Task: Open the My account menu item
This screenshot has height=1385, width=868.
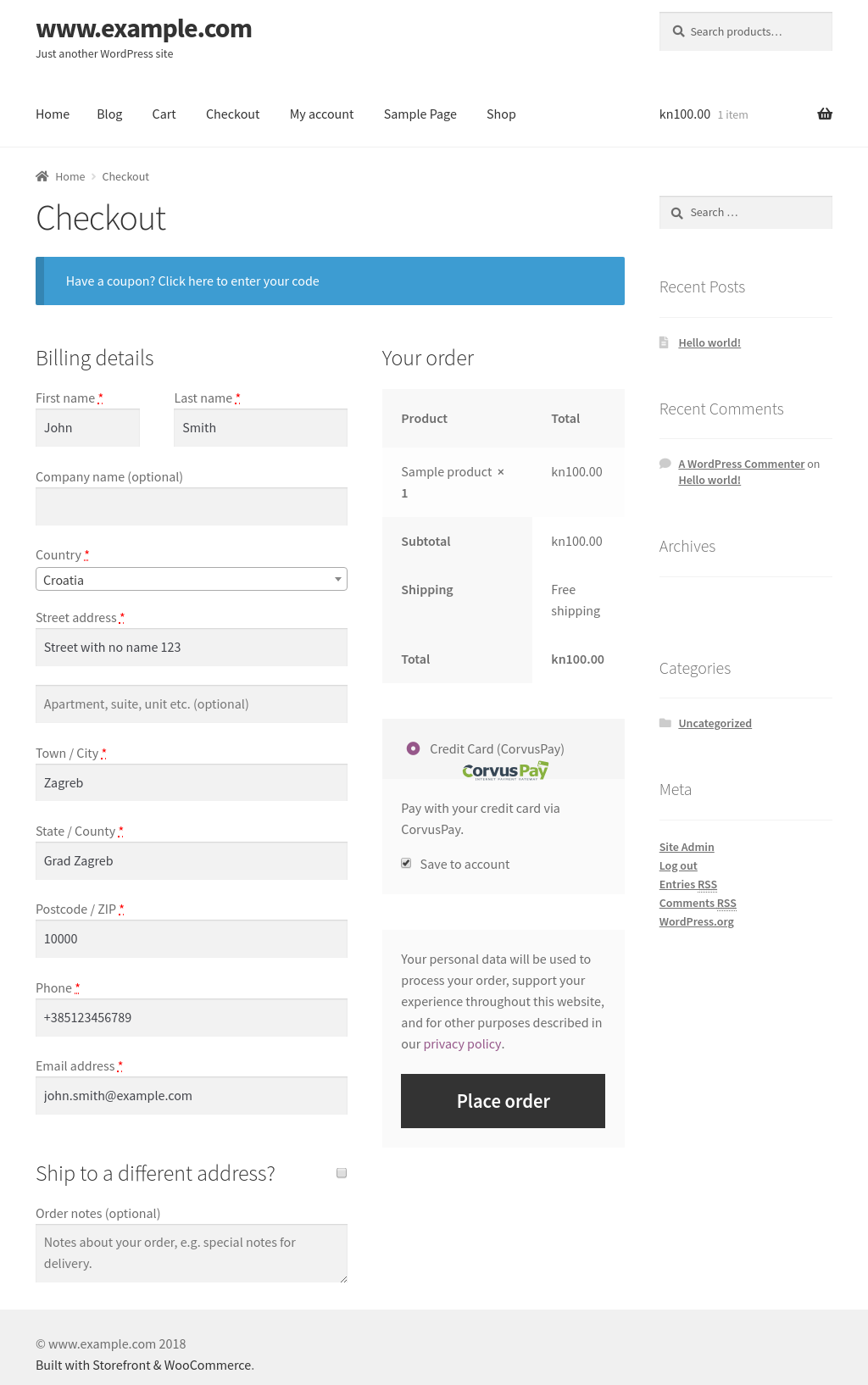Action: pos(321,114)
